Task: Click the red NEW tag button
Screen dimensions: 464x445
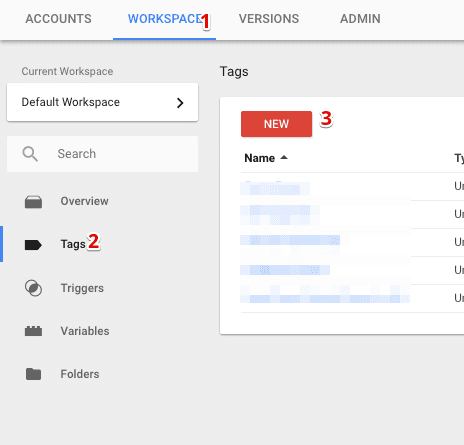Action: 276,124
